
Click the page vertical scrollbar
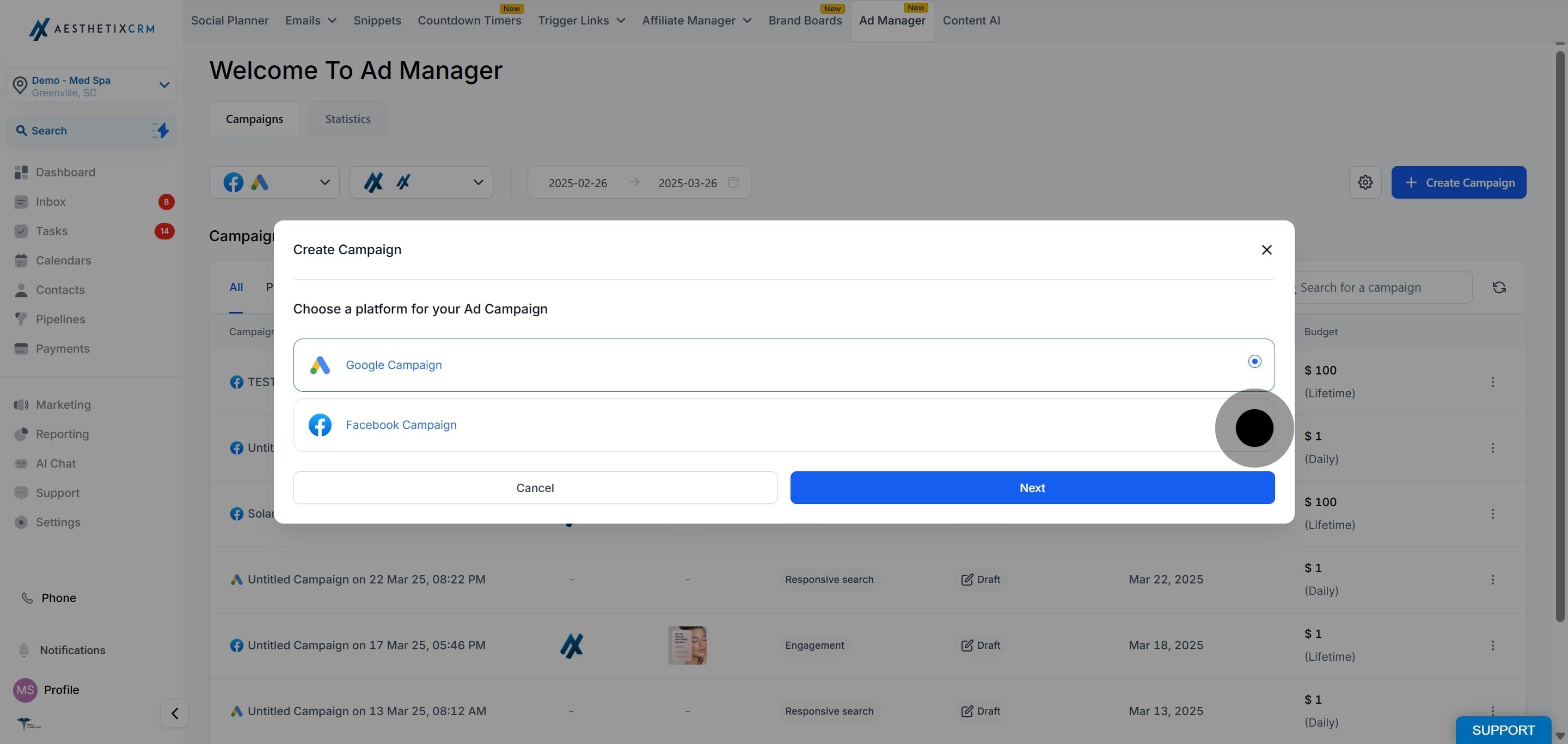[1559, 335]
